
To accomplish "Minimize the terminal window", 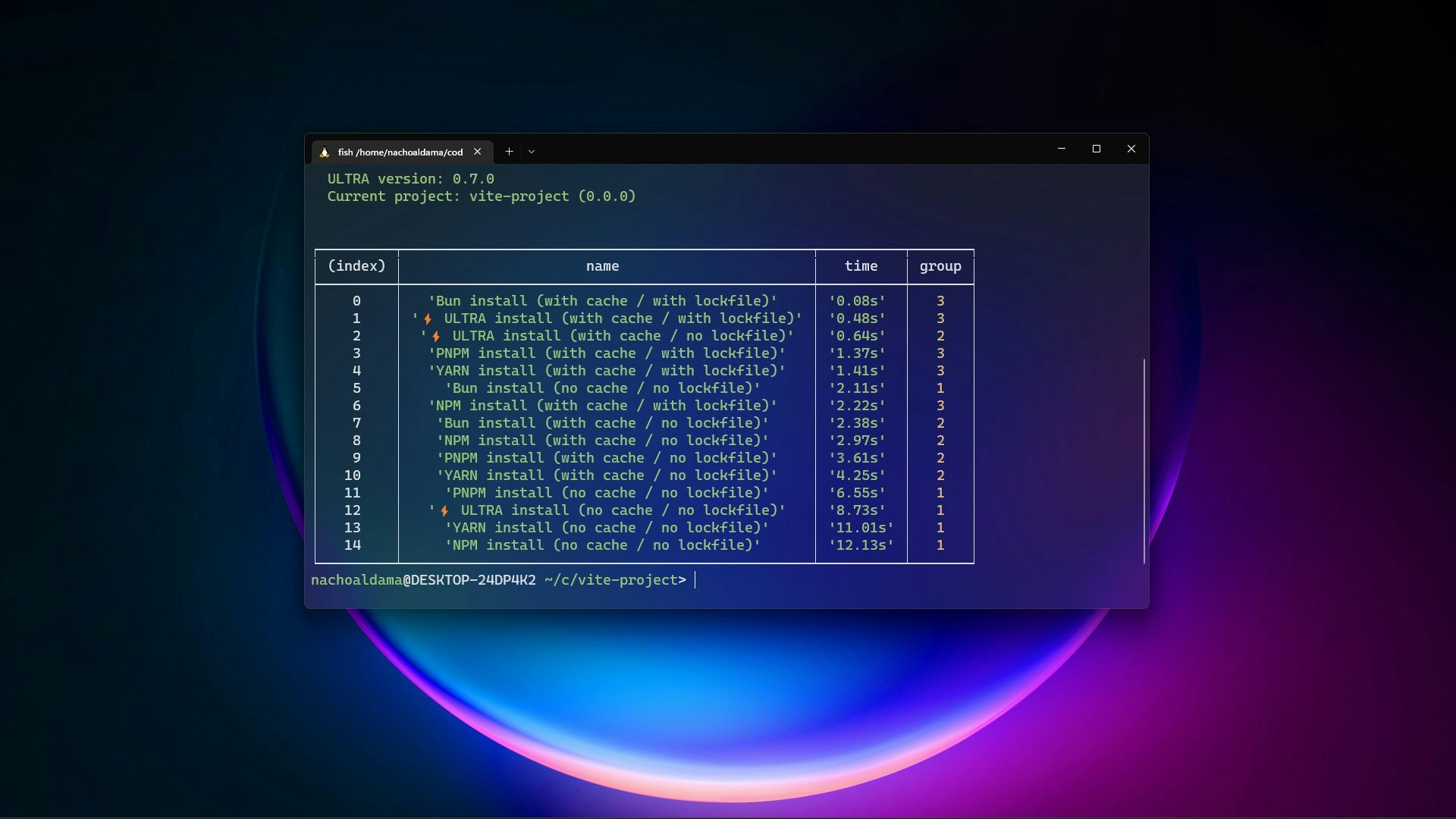I will point(1062,149).
